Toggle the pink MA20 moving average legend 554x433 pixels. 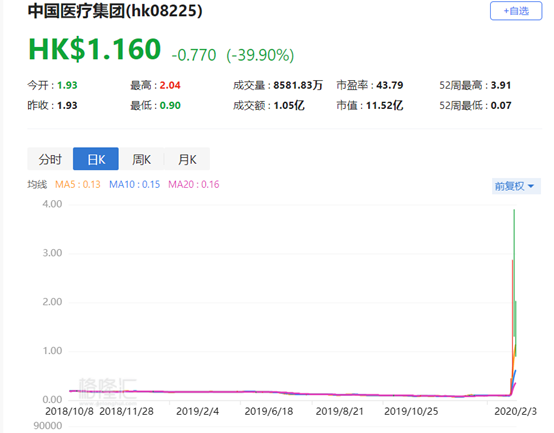tap(194, 184)
